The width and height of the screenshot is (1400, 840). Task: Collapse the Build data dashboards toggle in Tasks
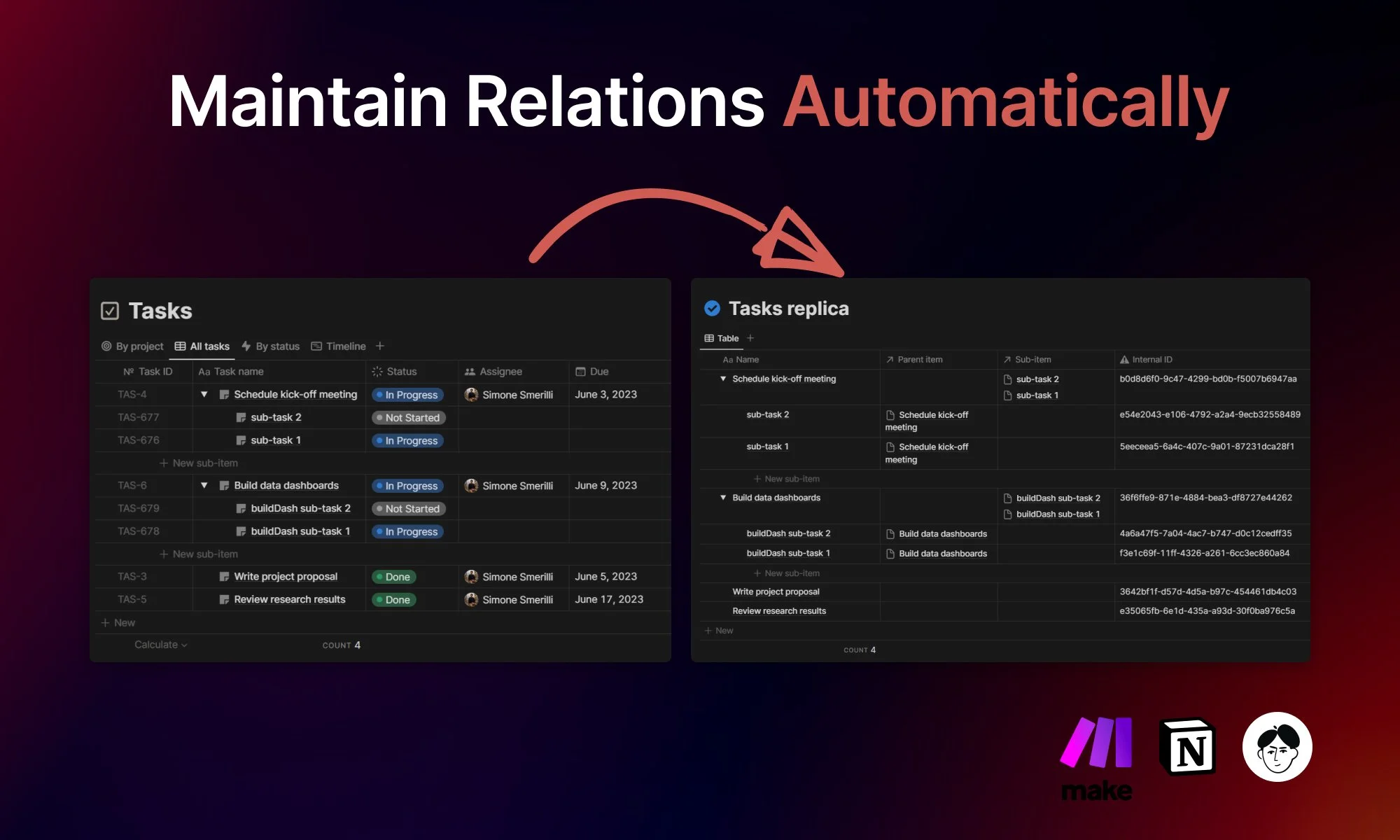[204, 486]
